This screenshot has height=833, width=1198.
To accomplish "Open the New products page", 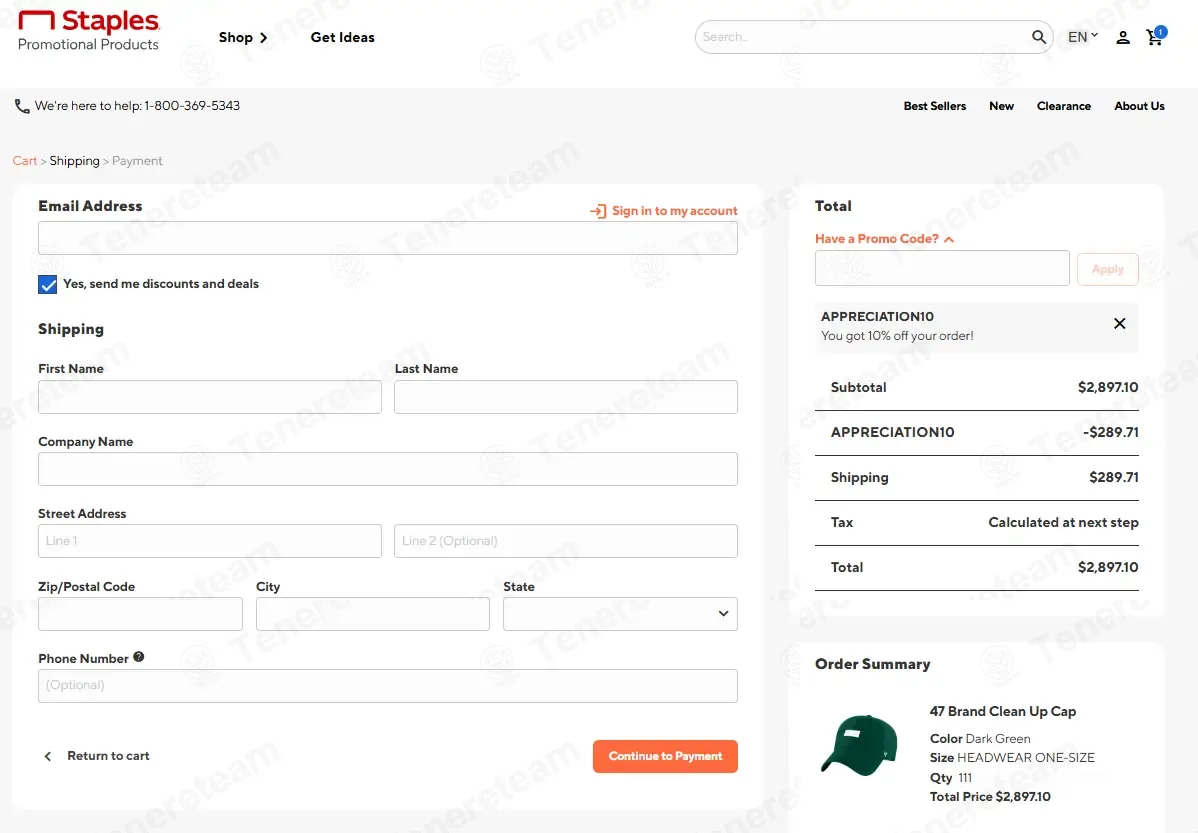I will pyautogui.click(x=1001, y=106).
